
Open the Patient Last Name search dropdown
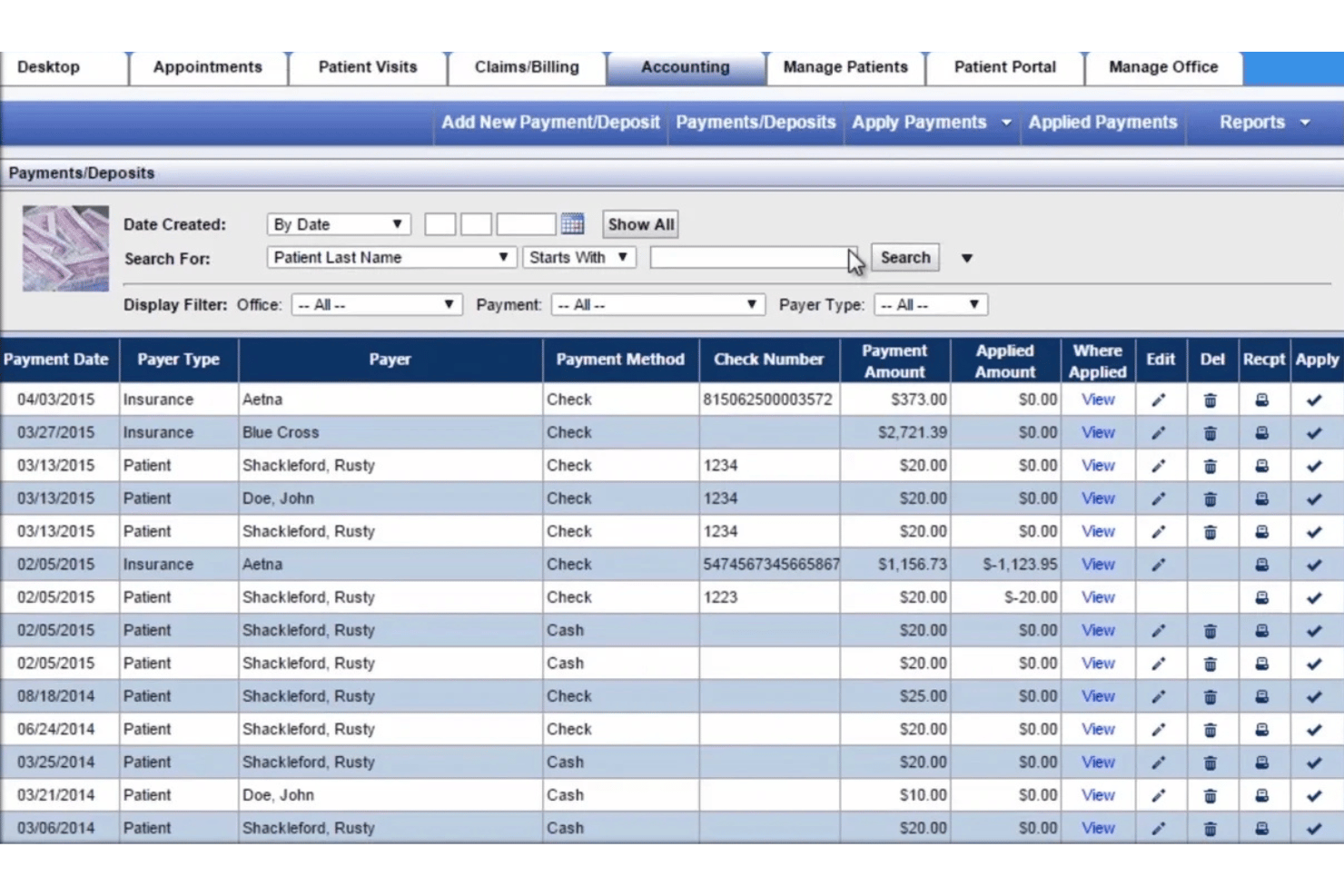391,258
